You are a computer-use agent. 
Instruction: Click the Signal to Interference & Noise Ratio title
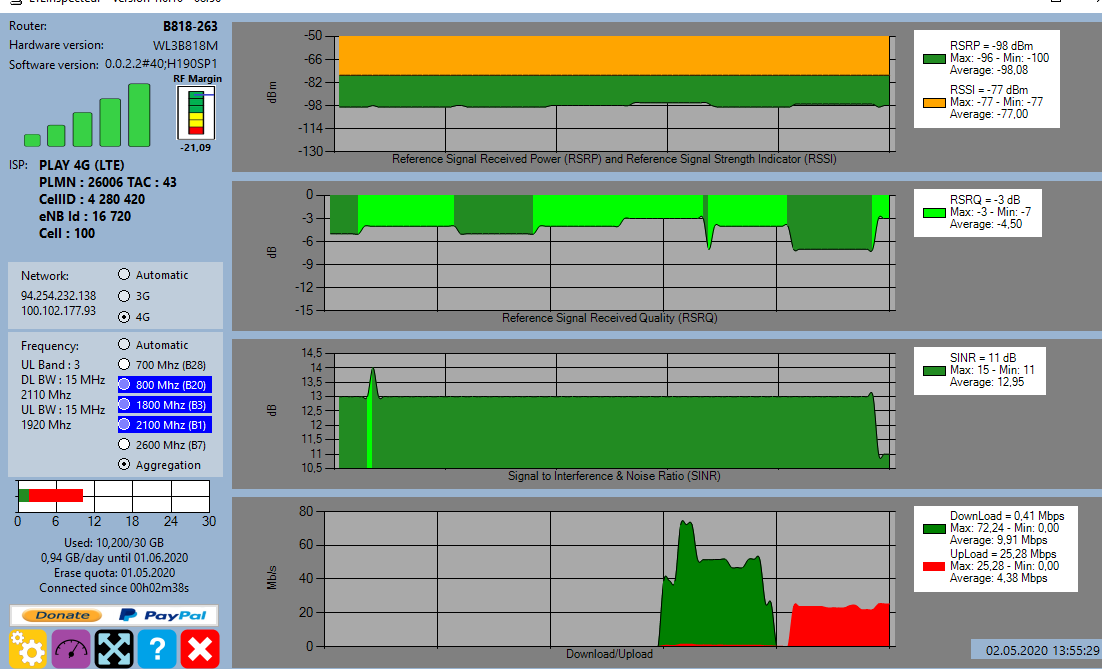(x=614, y=476)
